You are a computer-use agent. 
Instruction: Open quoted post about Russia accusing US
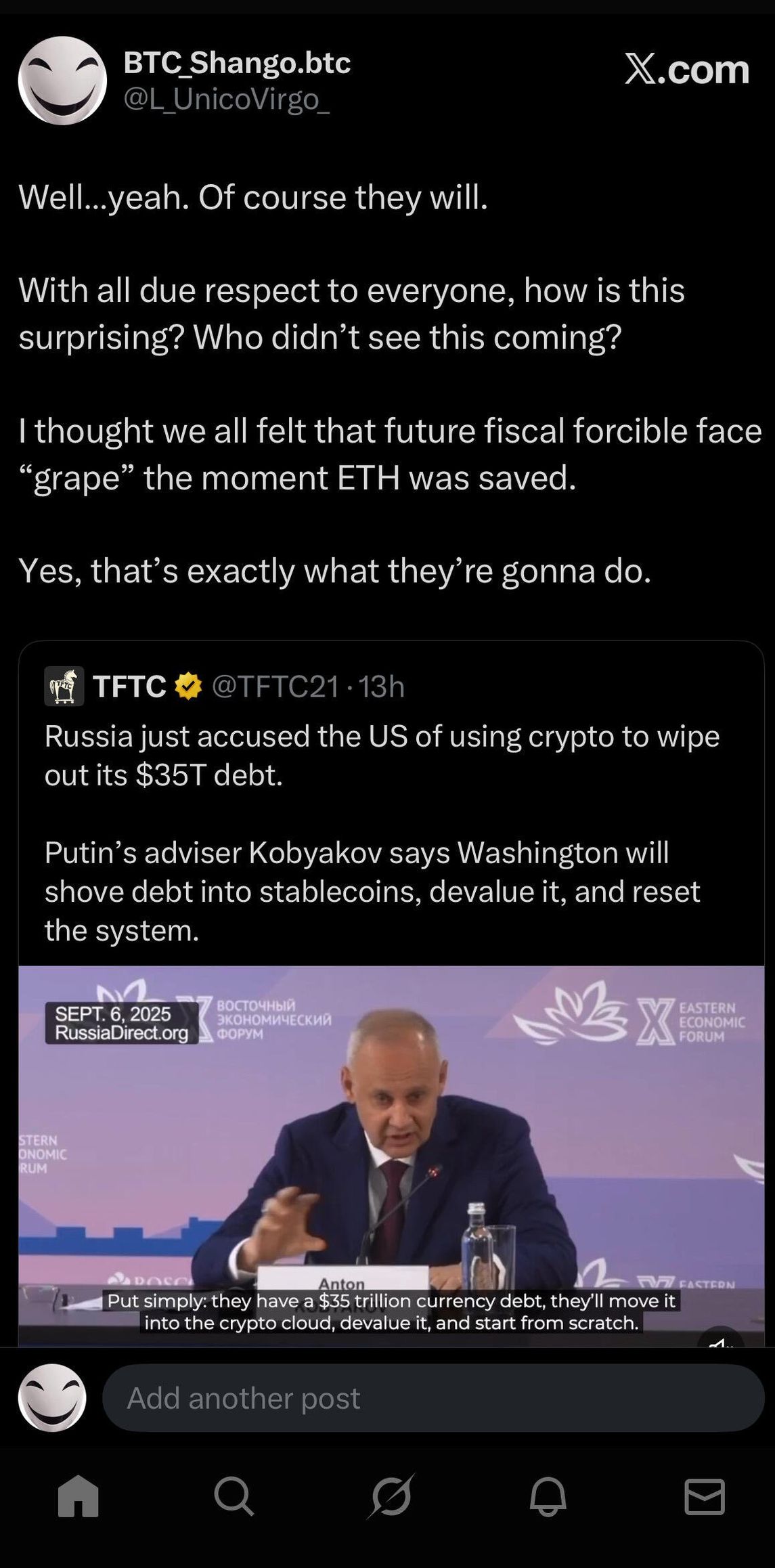click(382, 833)
